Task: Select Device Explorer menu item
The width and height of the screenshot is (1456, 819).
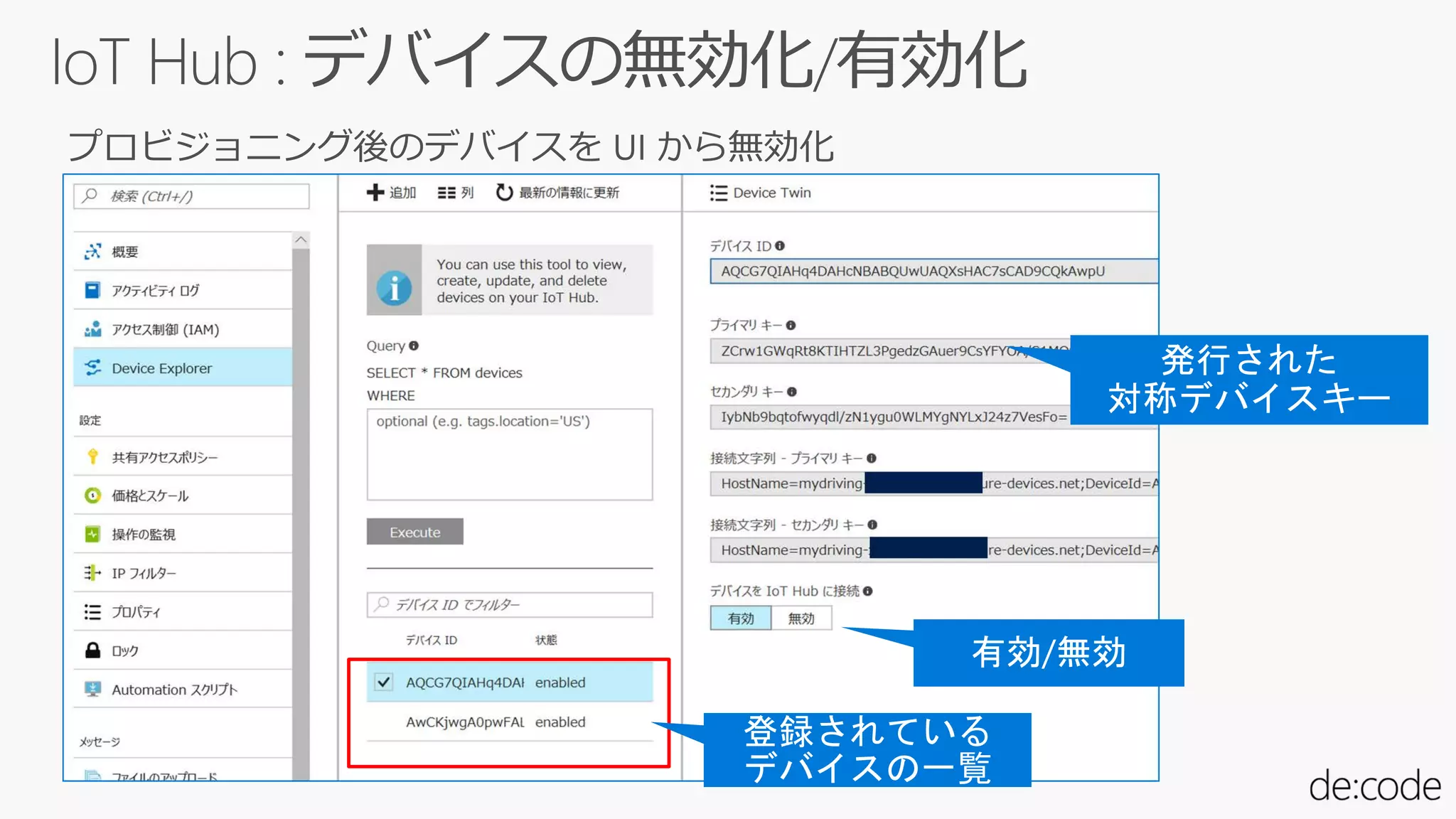Action: (162, 368)
